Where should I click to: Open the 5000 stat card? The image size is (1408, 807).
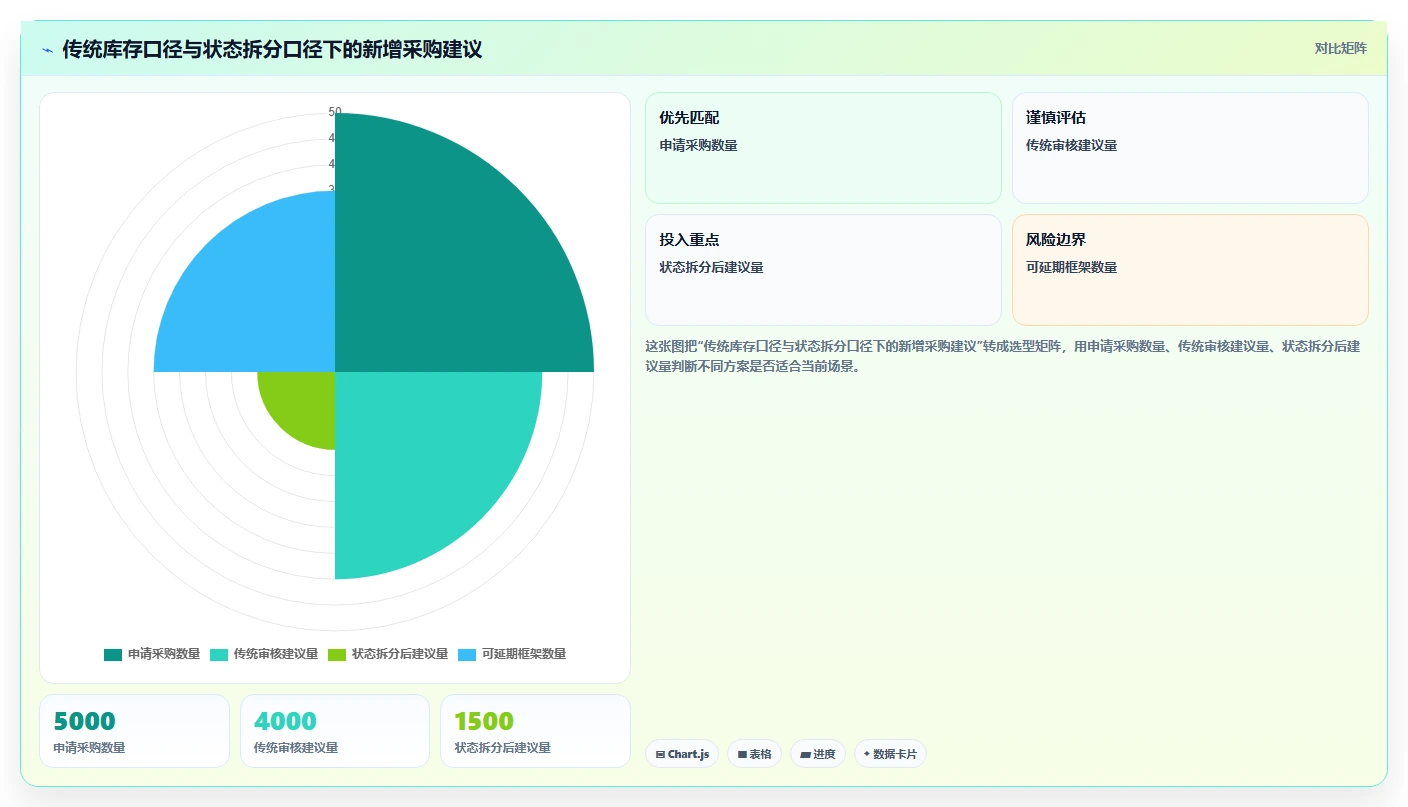(x=134, y=731)
